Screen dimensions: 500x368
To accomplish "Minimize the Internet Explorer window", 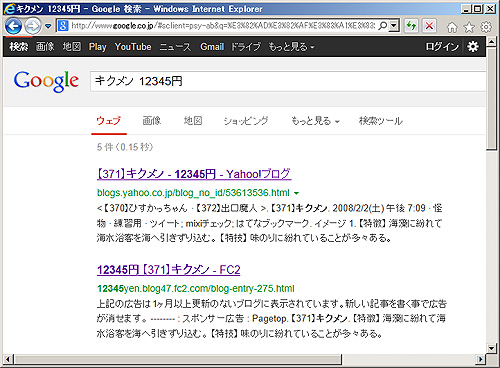I will 466,9.
